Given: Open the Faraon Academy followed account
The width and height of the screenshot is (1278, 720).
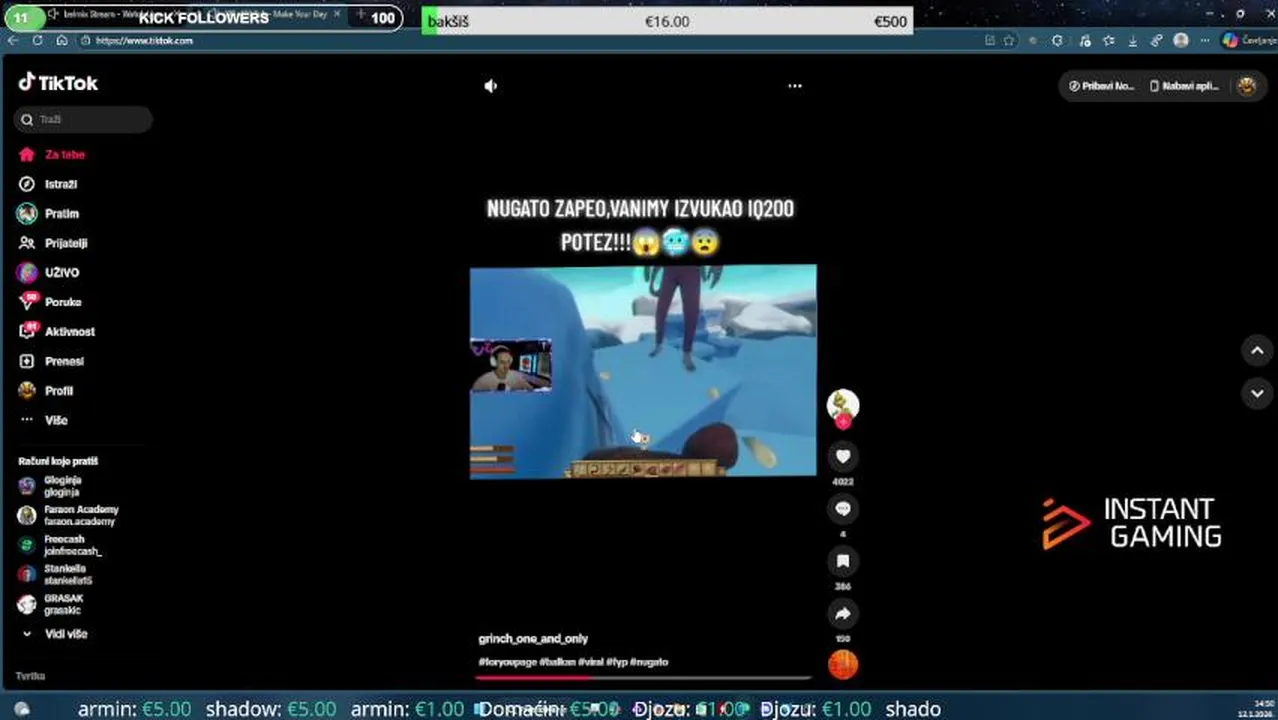Looking at the screenshot, I should point(68,515).
